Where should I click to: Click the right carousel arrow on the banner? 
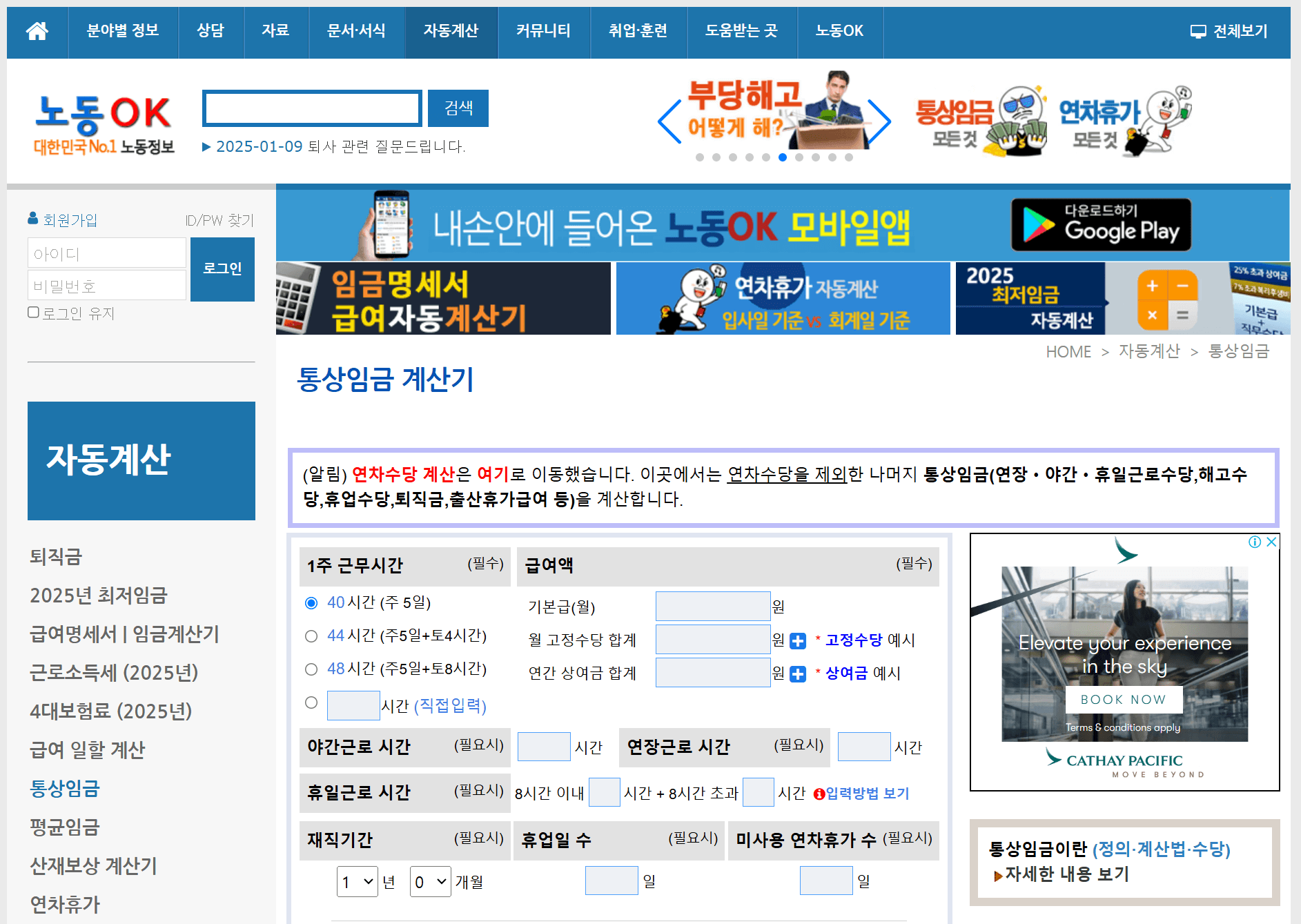coord(878,121)
